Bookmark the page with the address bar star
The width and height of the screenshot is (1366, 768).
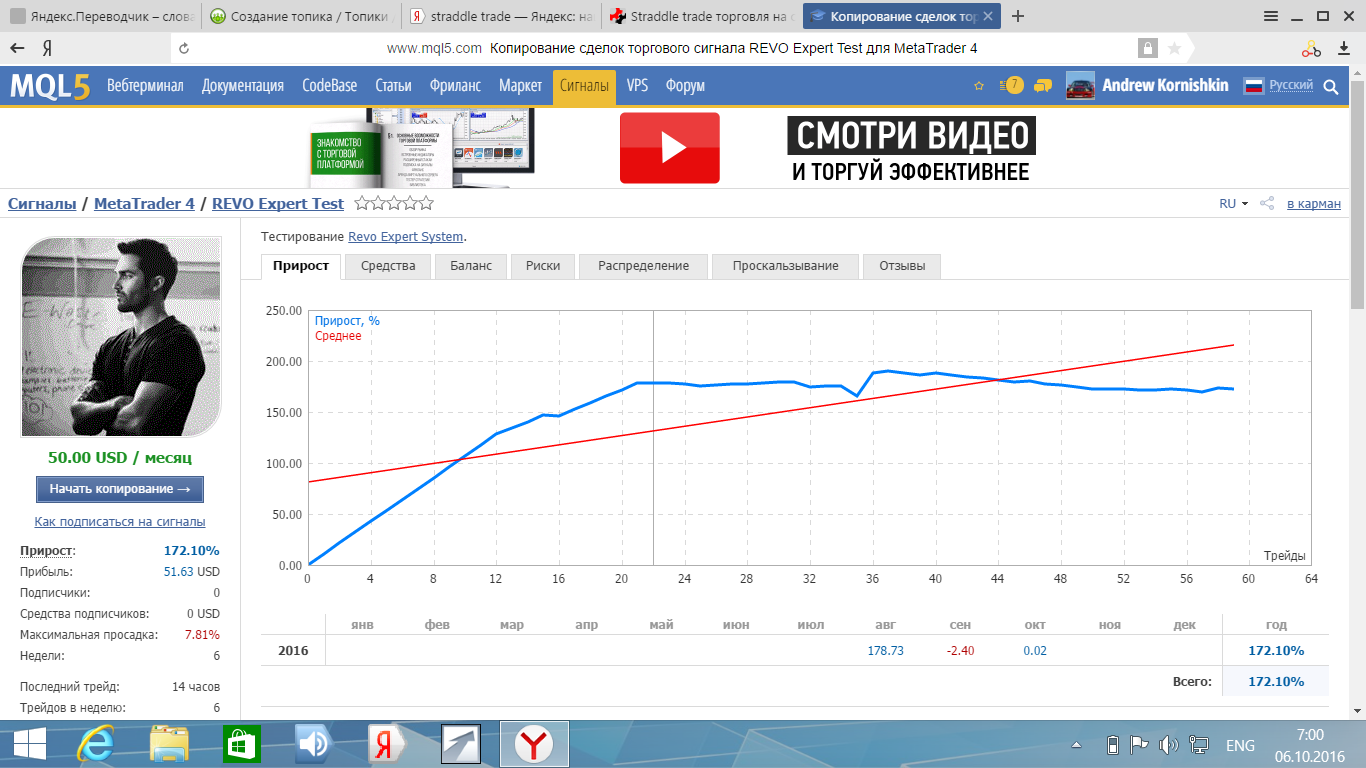1175,48
